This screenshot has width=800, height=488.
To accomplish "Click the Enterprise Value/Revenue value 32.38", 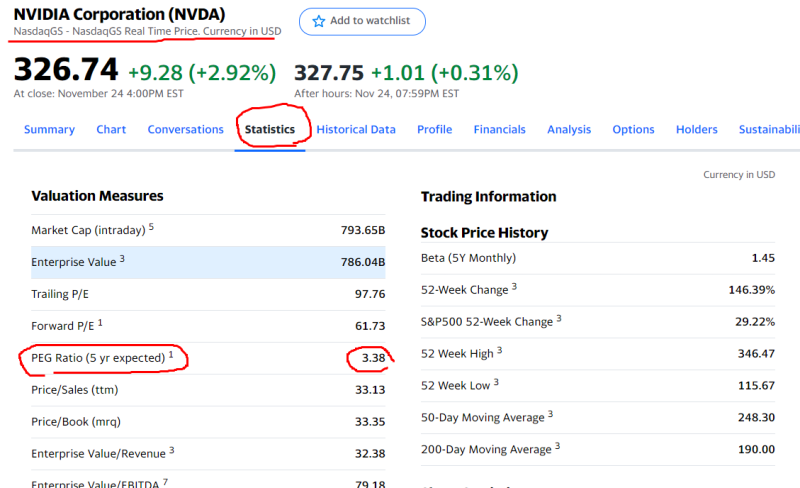I will [370, 453].
